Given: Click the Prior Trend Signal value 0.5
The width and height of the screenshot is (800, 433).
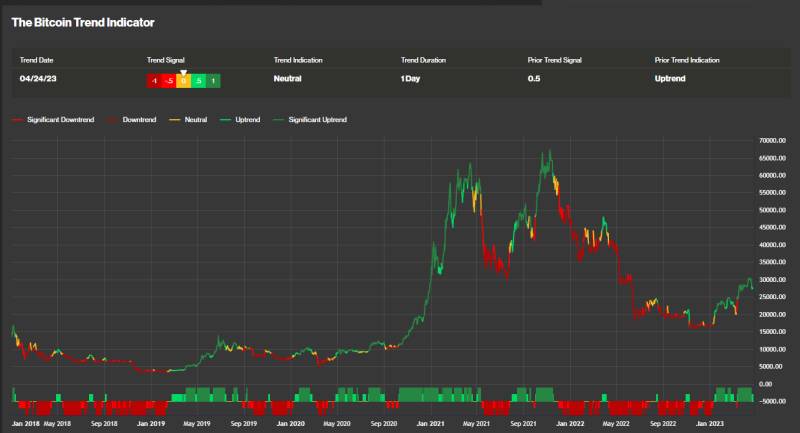Looking at the screenshot, I should 534,79.
